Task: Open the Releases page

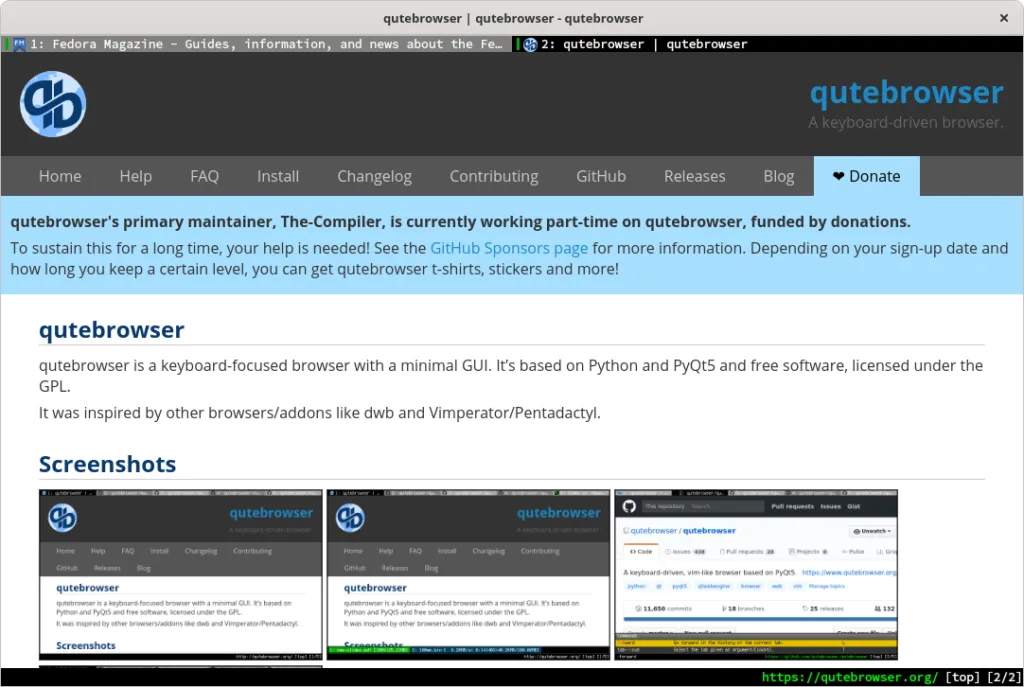Action: coord(694,176)
